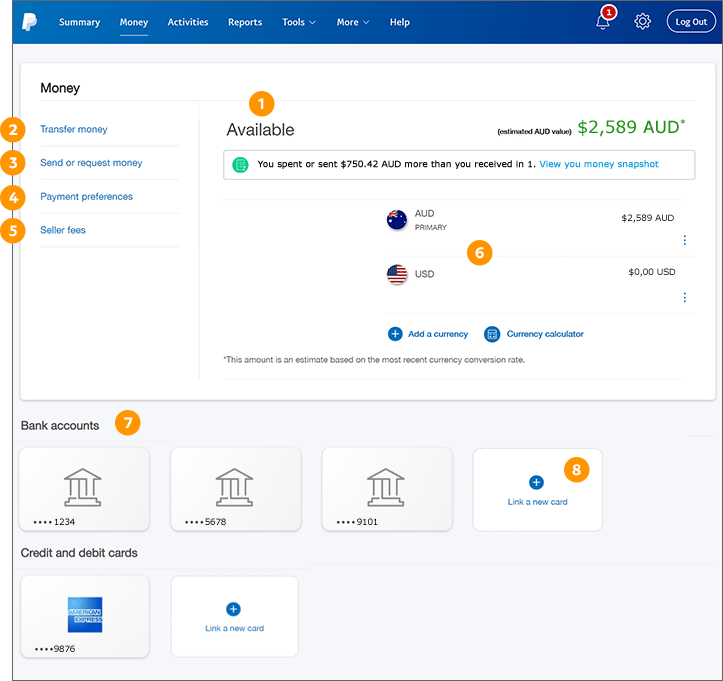The width and height of the screenshot is (723, 681).
Task: Link a new card under Credit and debit cards
Action: (x=234, y=616)
